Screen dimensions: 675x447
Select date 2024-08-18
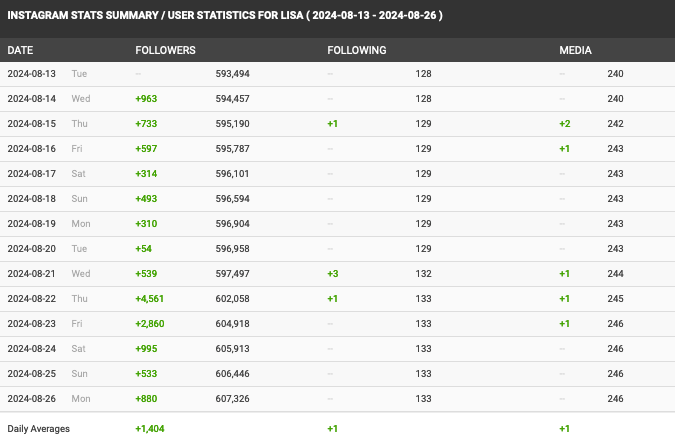(x=31, y=199)
